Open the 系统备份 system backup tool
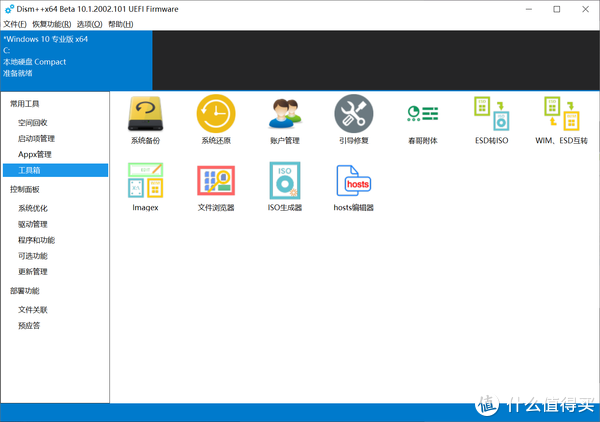Viewport: 600px width, 422px height. 145,120
